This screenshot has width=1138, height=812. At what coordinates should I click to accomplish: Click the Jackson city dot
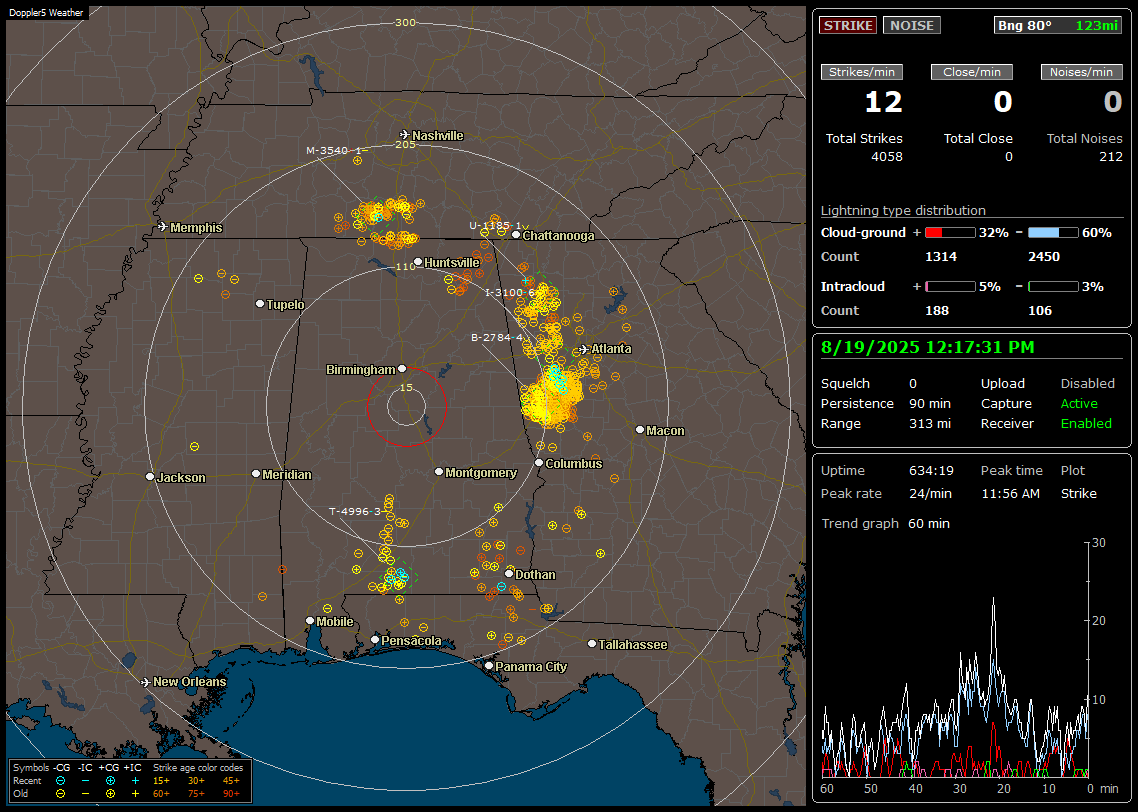click(150, 477)
